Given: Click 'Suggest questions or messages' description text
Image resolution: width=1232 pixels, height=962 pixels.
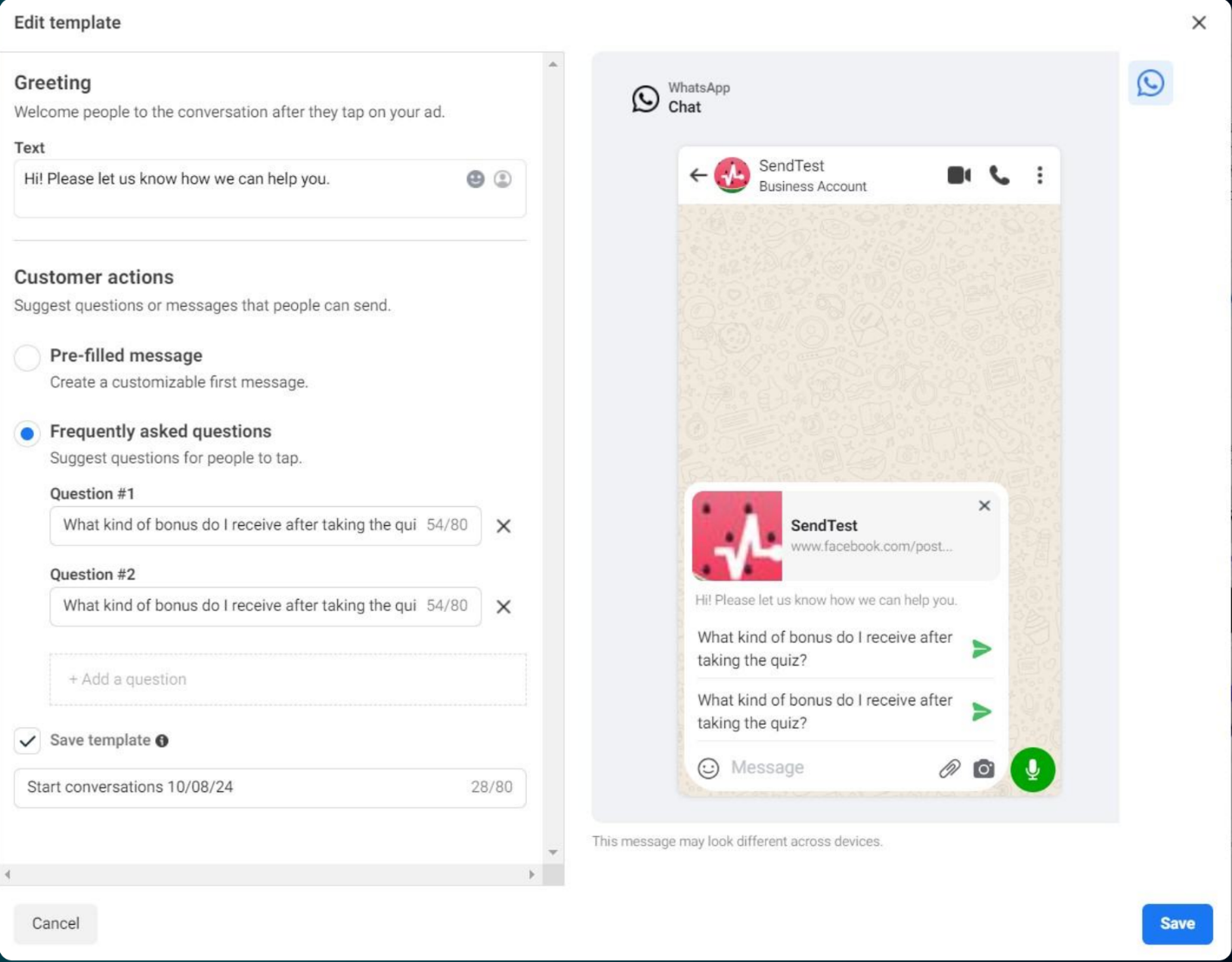Looking at the screenshot, I should point(203,306).
